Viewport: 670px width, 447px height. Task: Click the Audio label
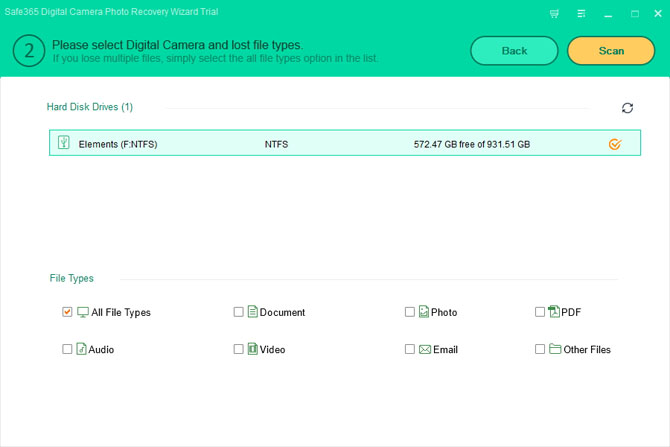click(x=101, y=350)
